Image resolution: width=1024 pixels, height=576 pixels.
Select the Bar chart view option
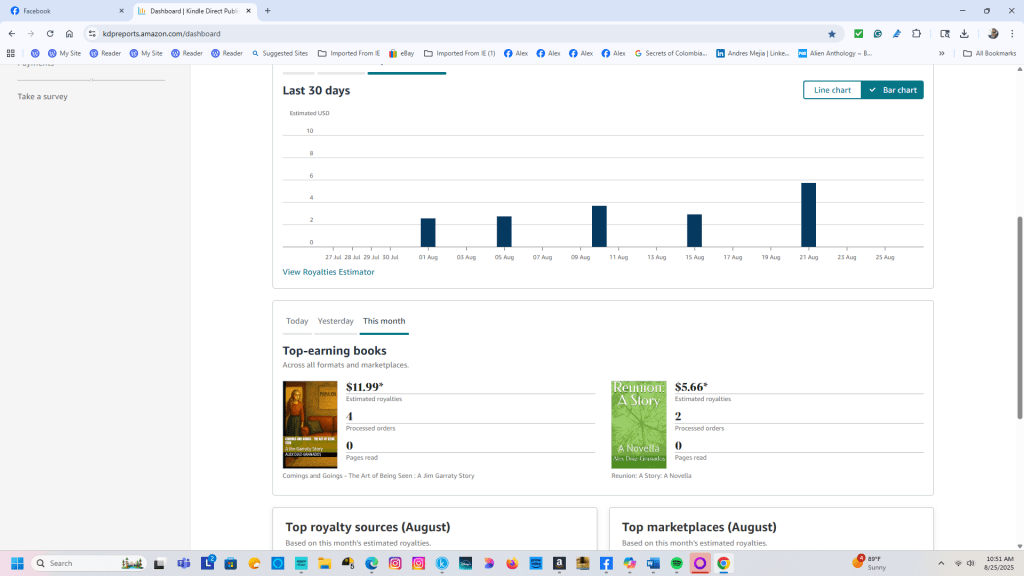pos(892,90)
